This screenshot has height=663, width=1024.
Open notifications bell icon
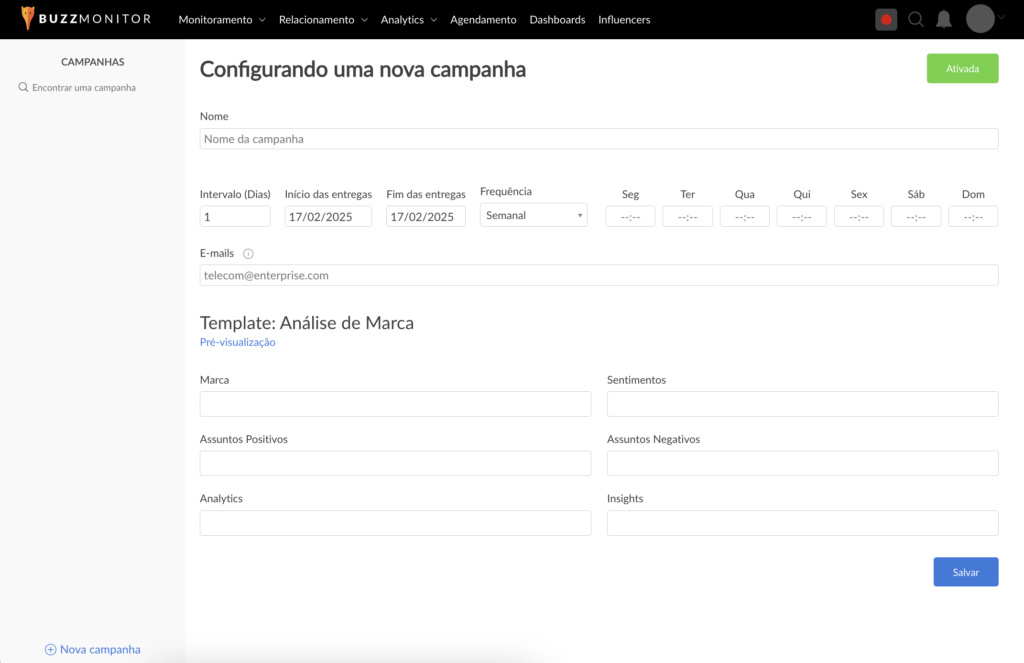pyautogui.click(x=943, y=19)
